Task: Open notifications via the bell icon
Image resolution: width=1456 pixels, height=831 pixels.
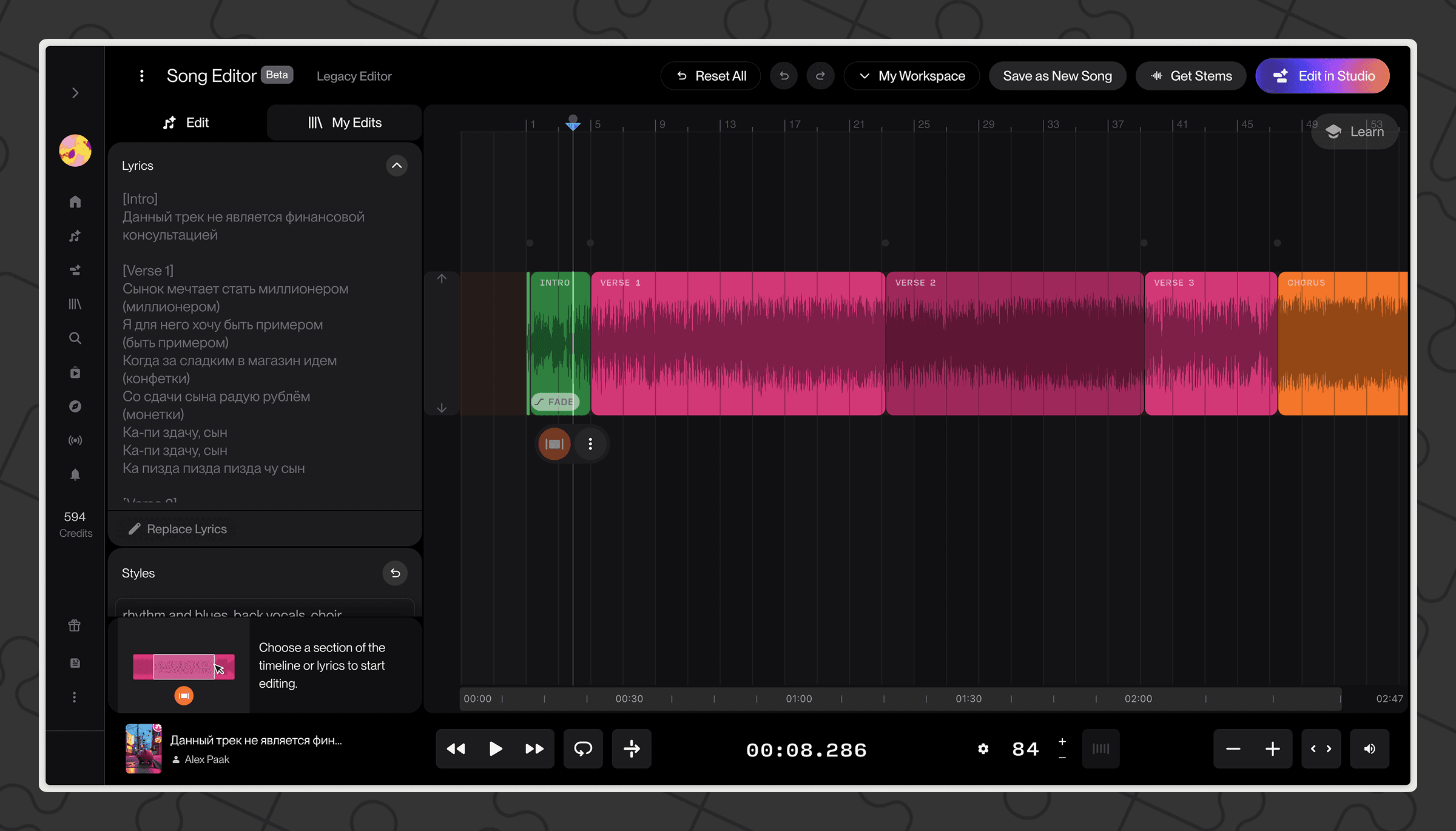Action: (x=75, y=474)
